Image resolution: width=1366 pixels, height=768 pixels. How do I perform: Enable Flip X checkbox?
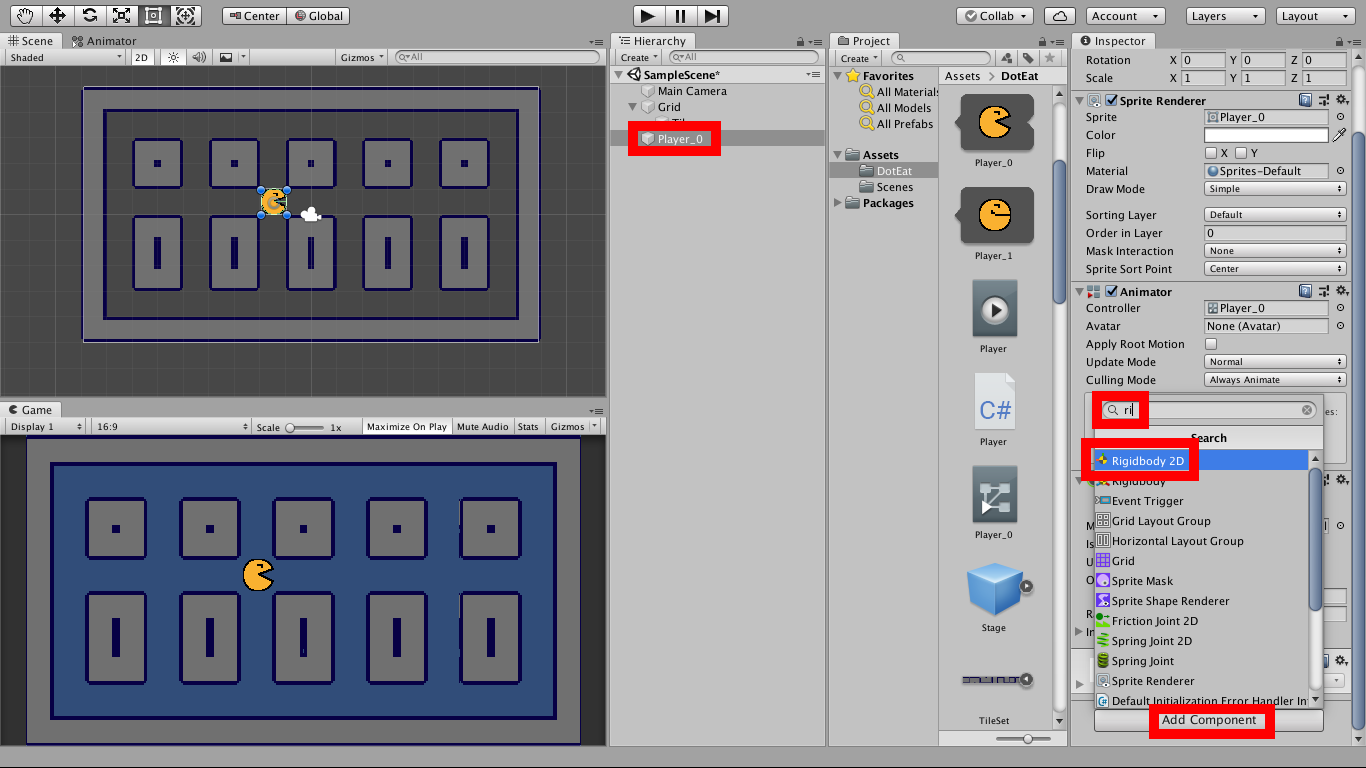point(1211,153)
